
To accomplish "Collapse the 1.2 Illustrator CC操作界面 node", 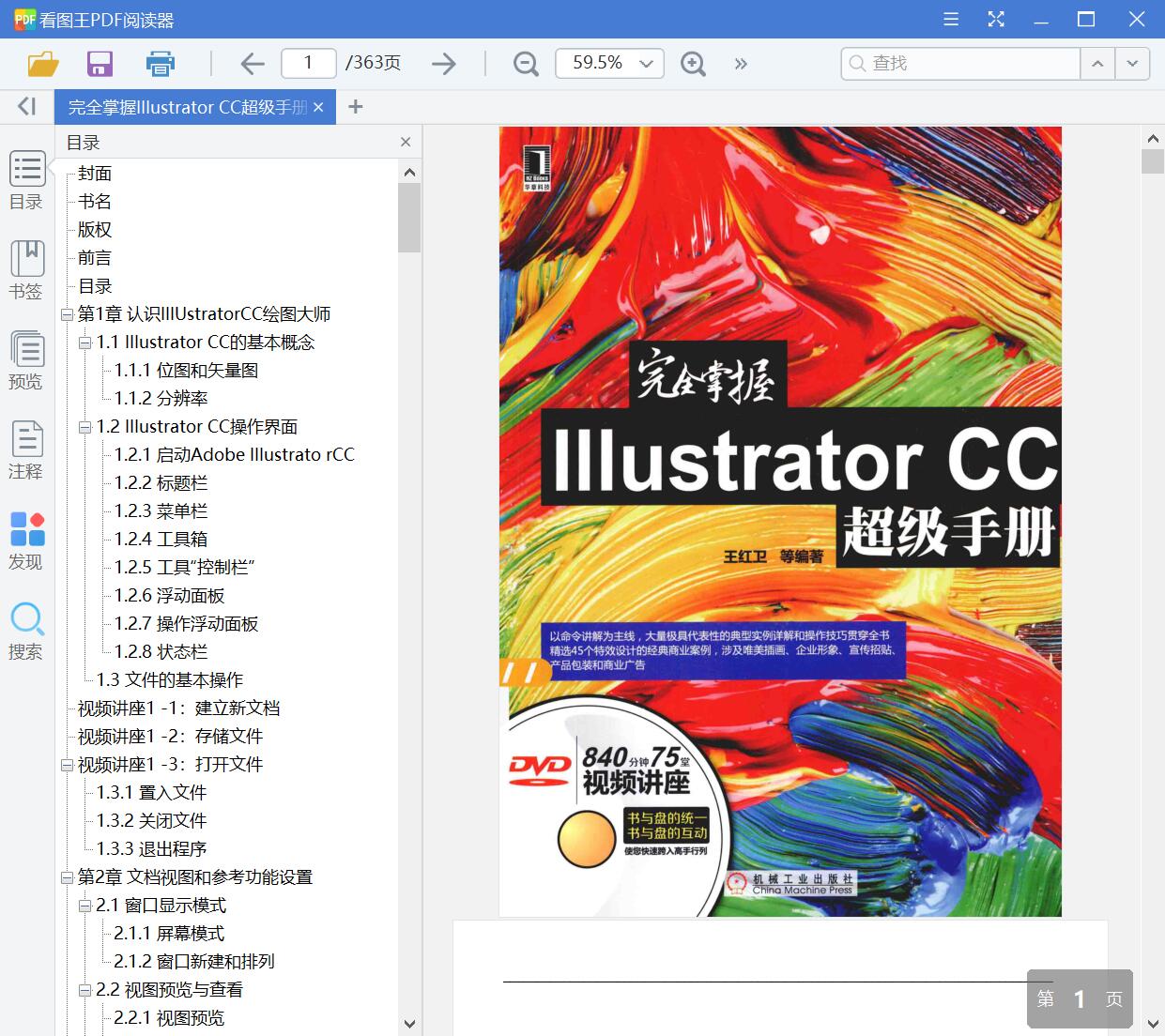I will coord(85,428).
